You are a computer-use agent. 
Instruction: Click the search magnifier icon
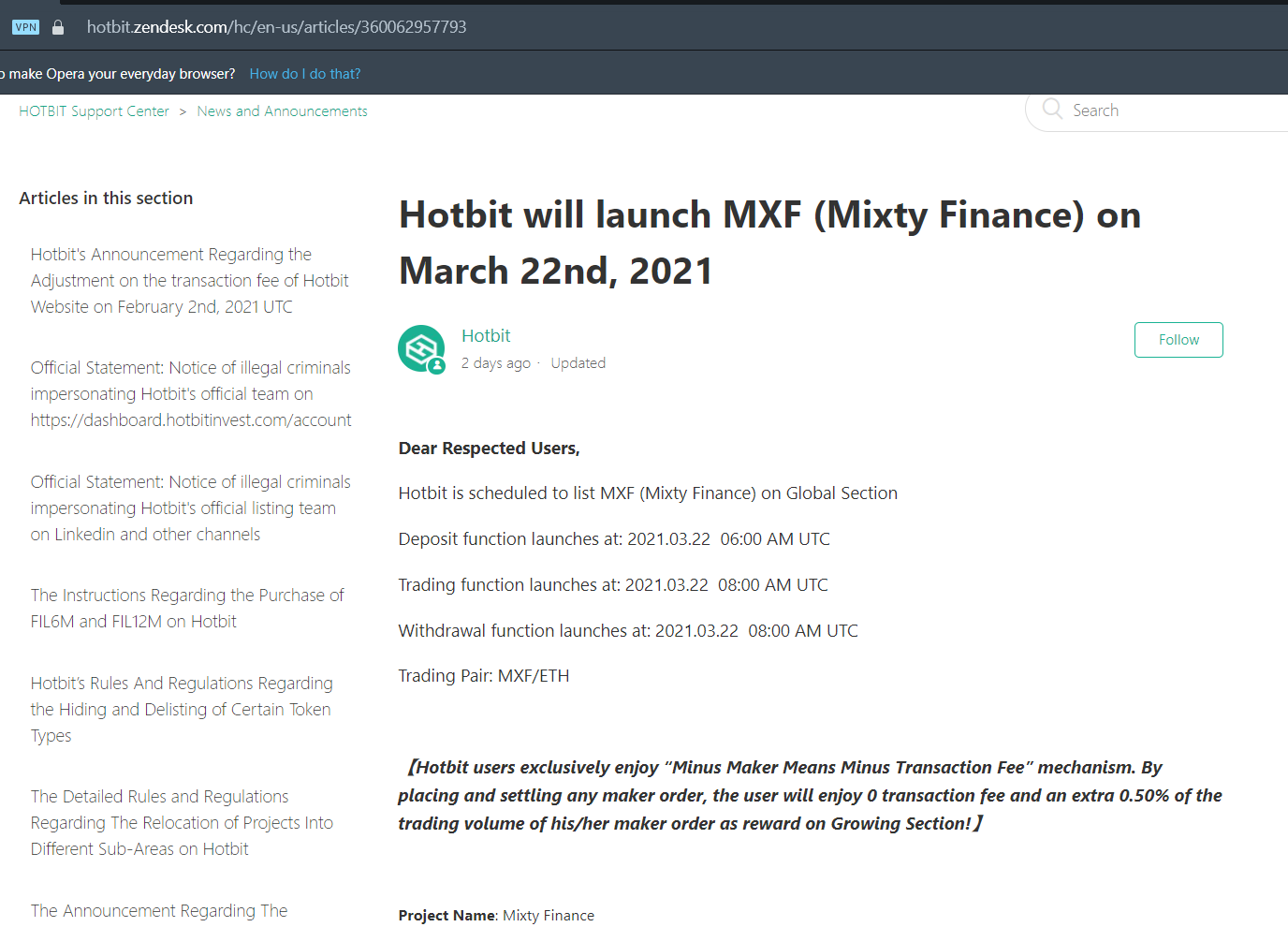[1052, 110]
